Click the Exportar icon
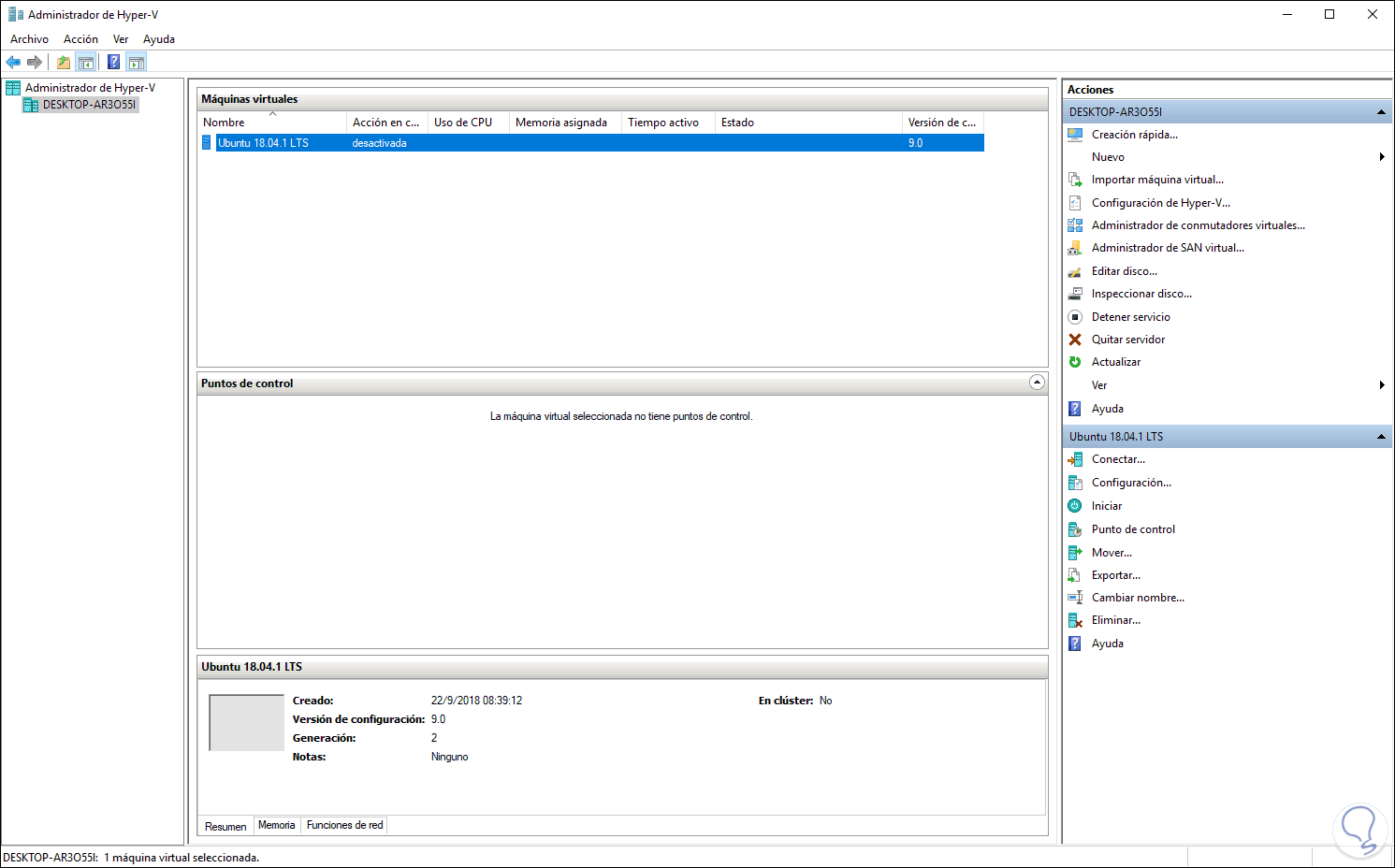The height and width of the screenshot is (868, 1395). coord(1075,575)
